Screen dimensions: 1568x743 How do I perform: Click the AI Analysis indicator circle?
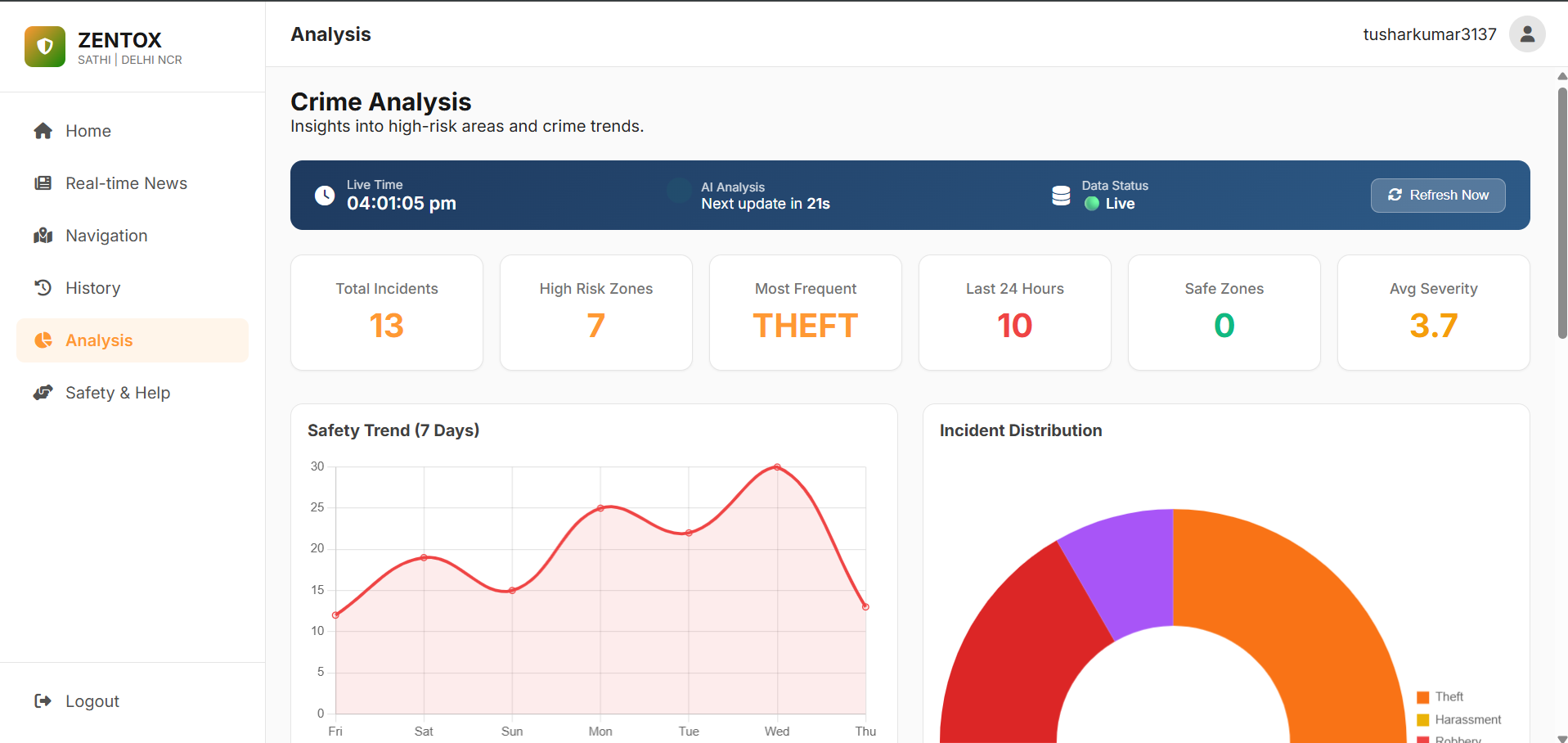pyautogui.click(x=679, y=191)
